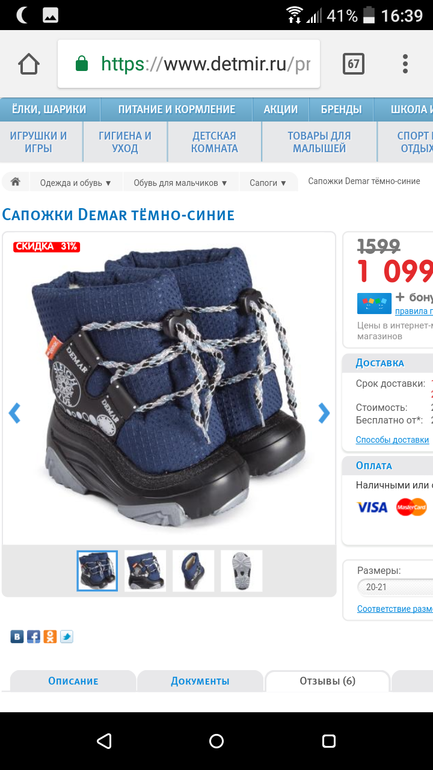Open Способы доставки link
The height and width of the screenshot is (770, 433).
(392, 440)
